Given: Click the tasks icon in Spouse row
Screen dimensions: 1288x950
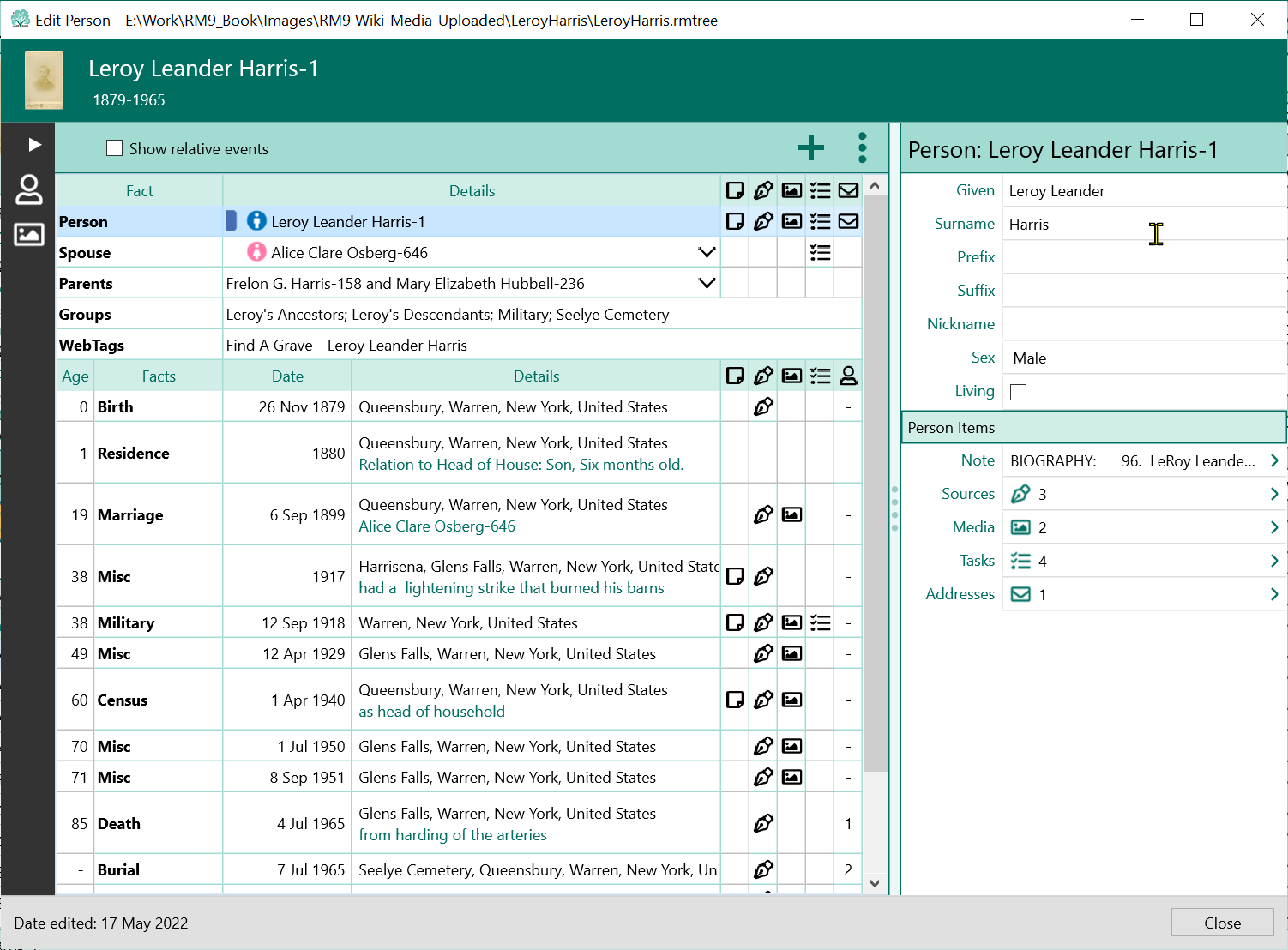Looking at the screenshot, I should (x=821, y=252).
